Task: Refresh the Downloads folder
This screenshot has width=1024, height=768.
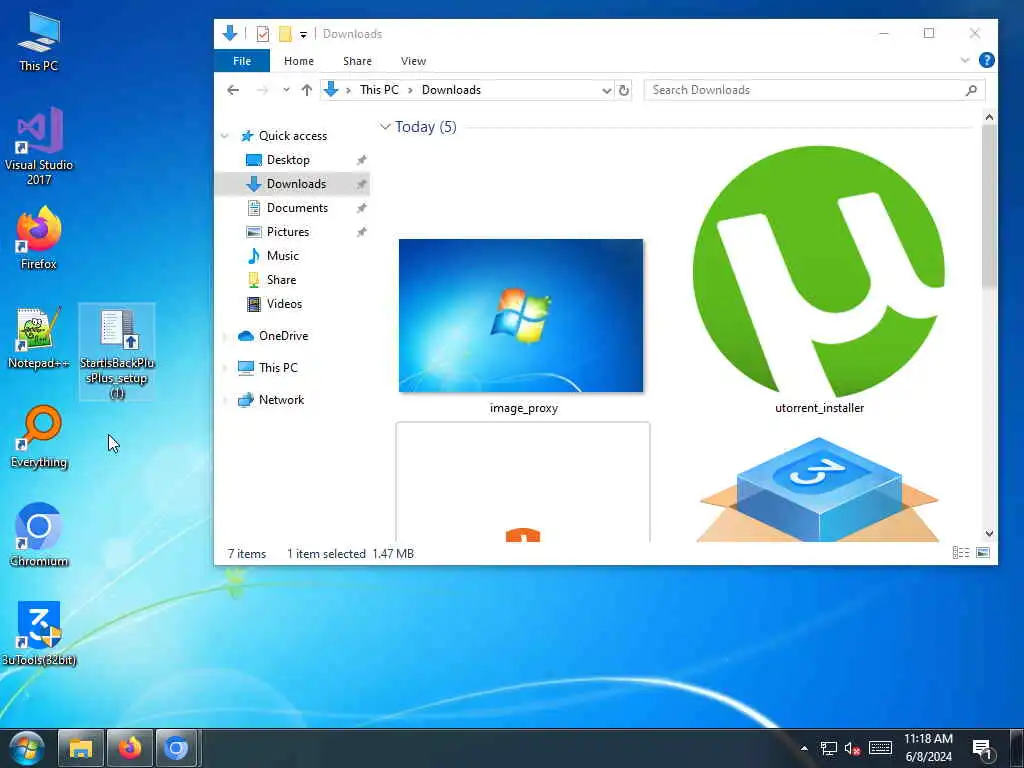Action: click(624, 90)
